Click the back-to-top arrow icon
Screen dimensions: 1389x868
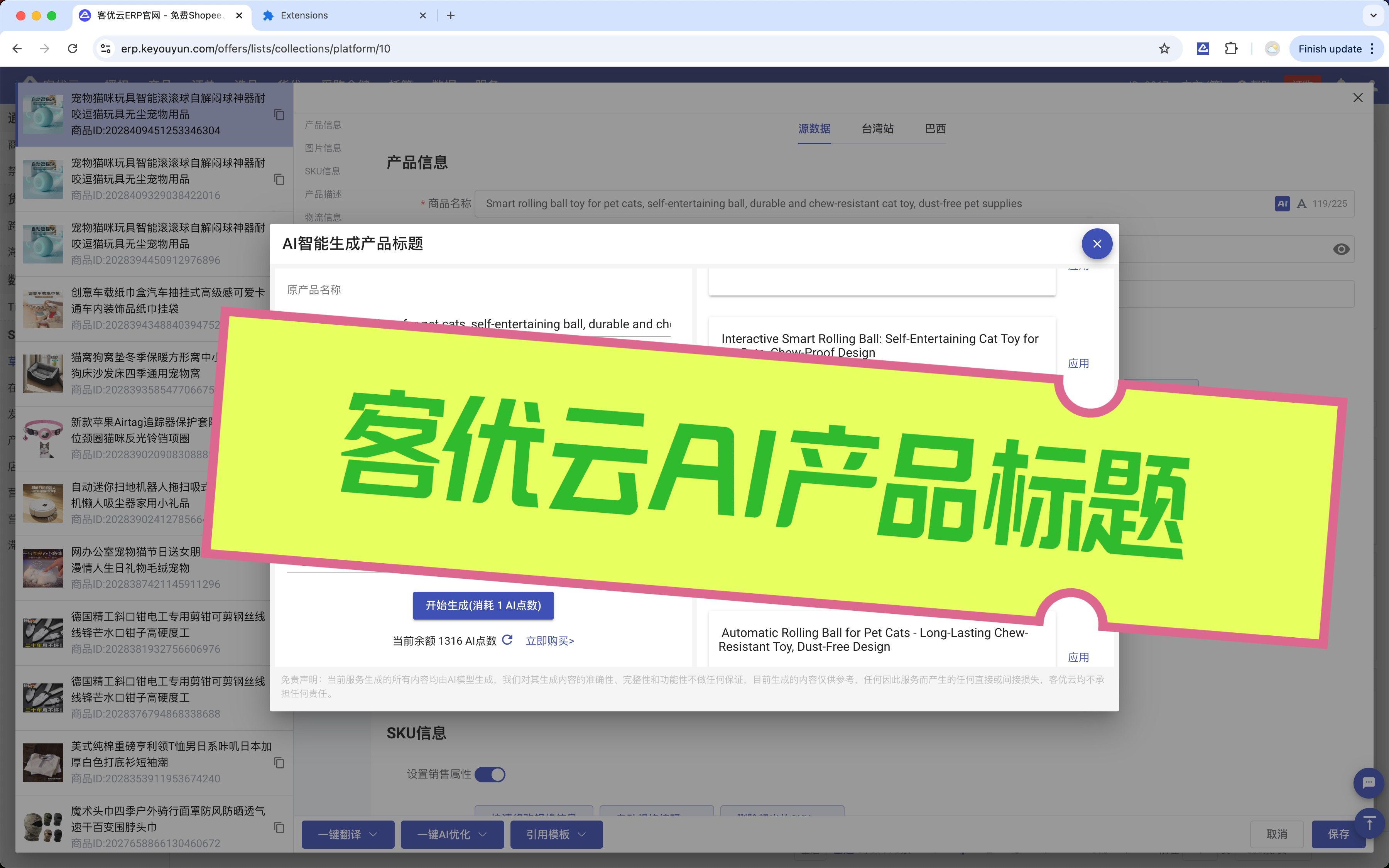click(x=1369, y=823)
